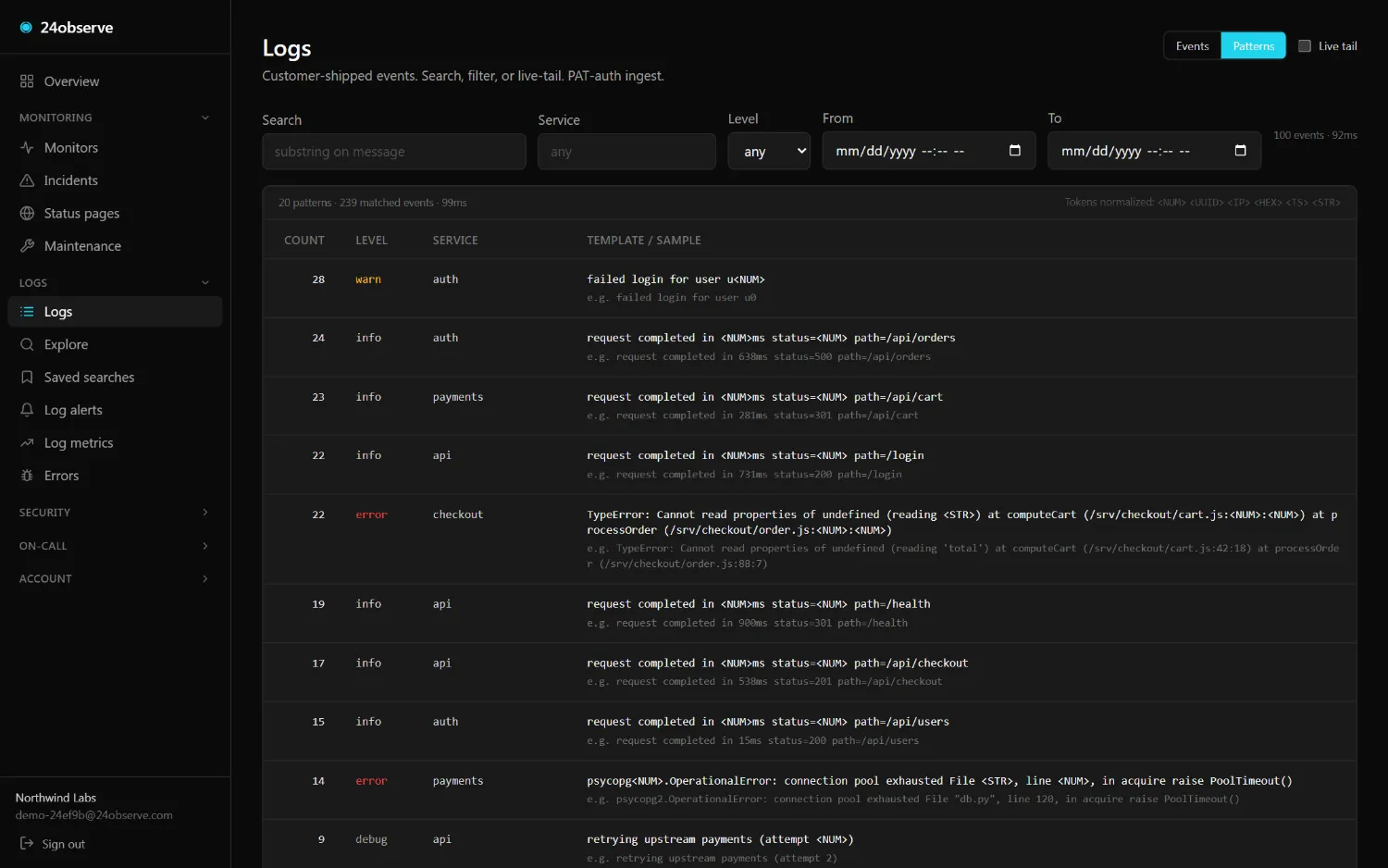Go to Monitors page
The image size is (1388, 868).
coord(115,147)
